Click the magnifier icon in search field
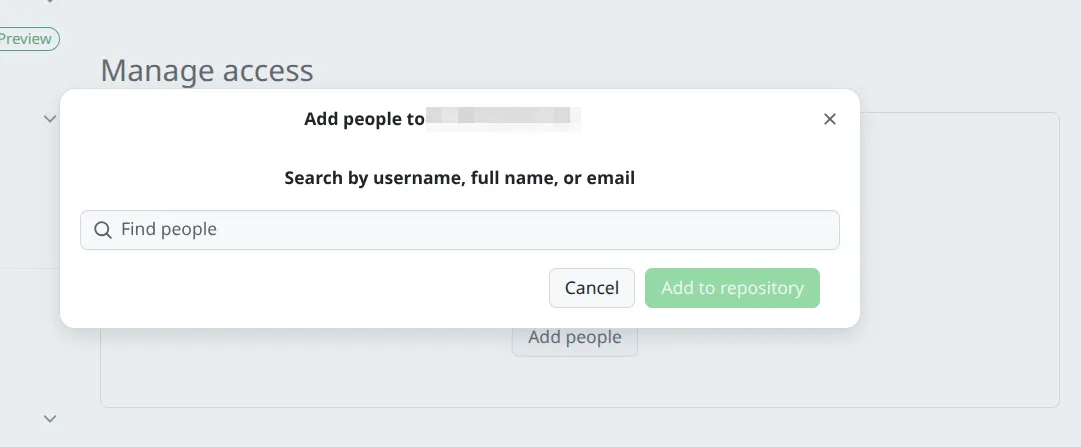 [x=102, y=230]
